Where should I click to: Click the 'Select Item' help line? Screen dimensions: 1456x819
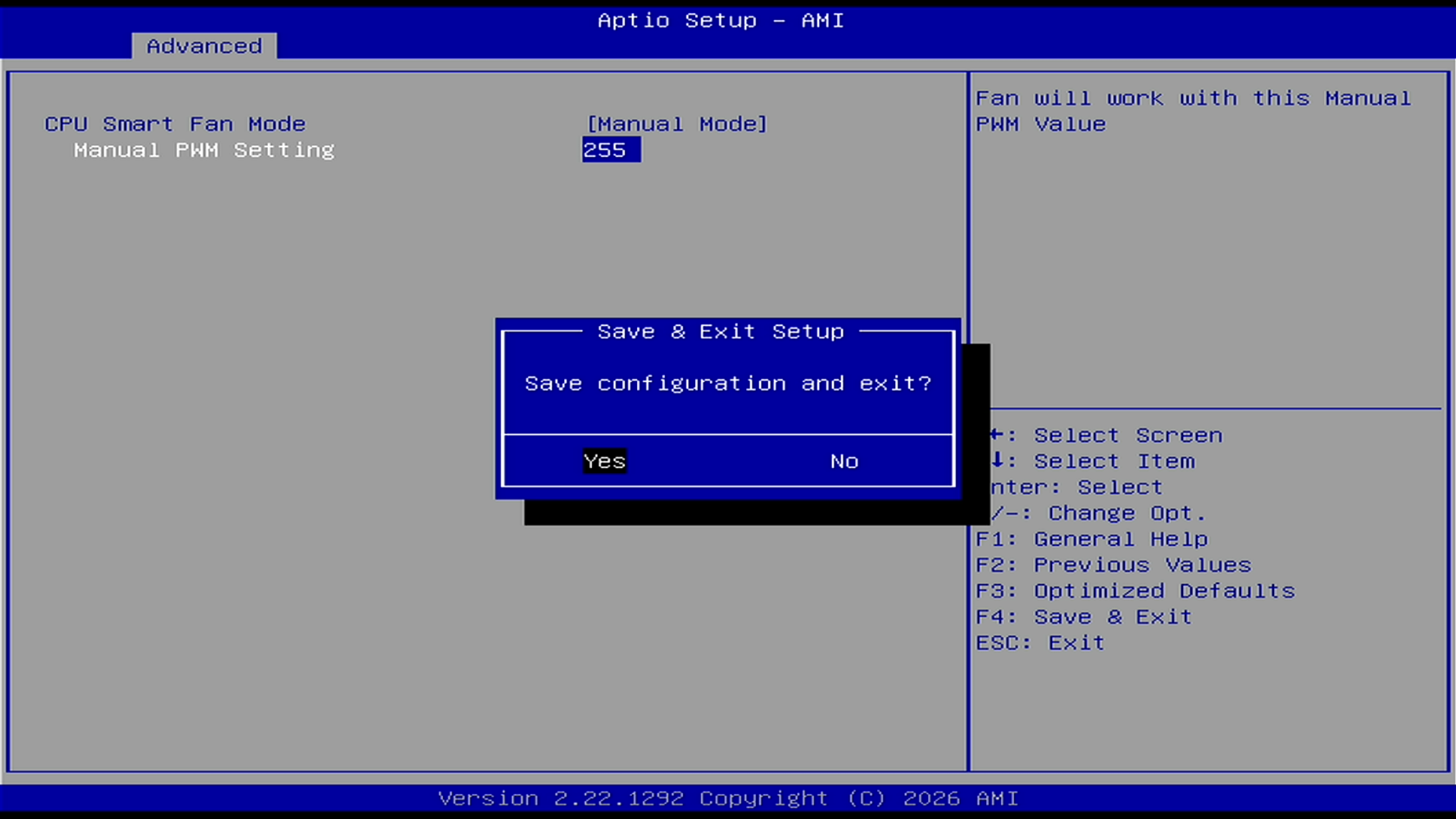[x=1093, y=461]
